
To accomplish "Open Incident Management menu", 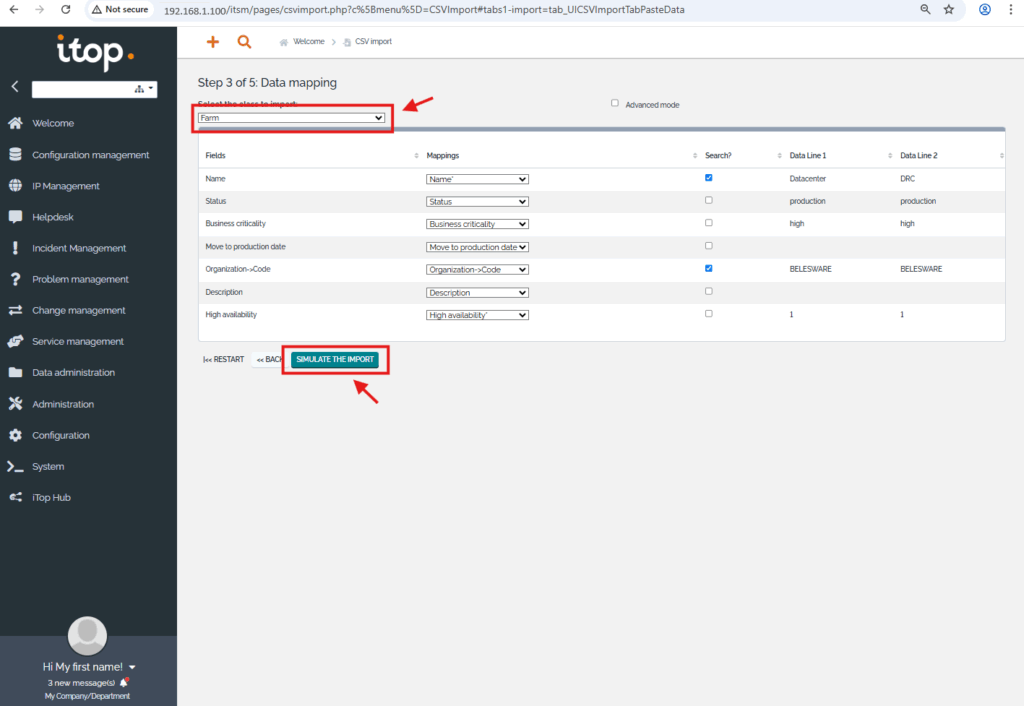I will tap(79, 248).
